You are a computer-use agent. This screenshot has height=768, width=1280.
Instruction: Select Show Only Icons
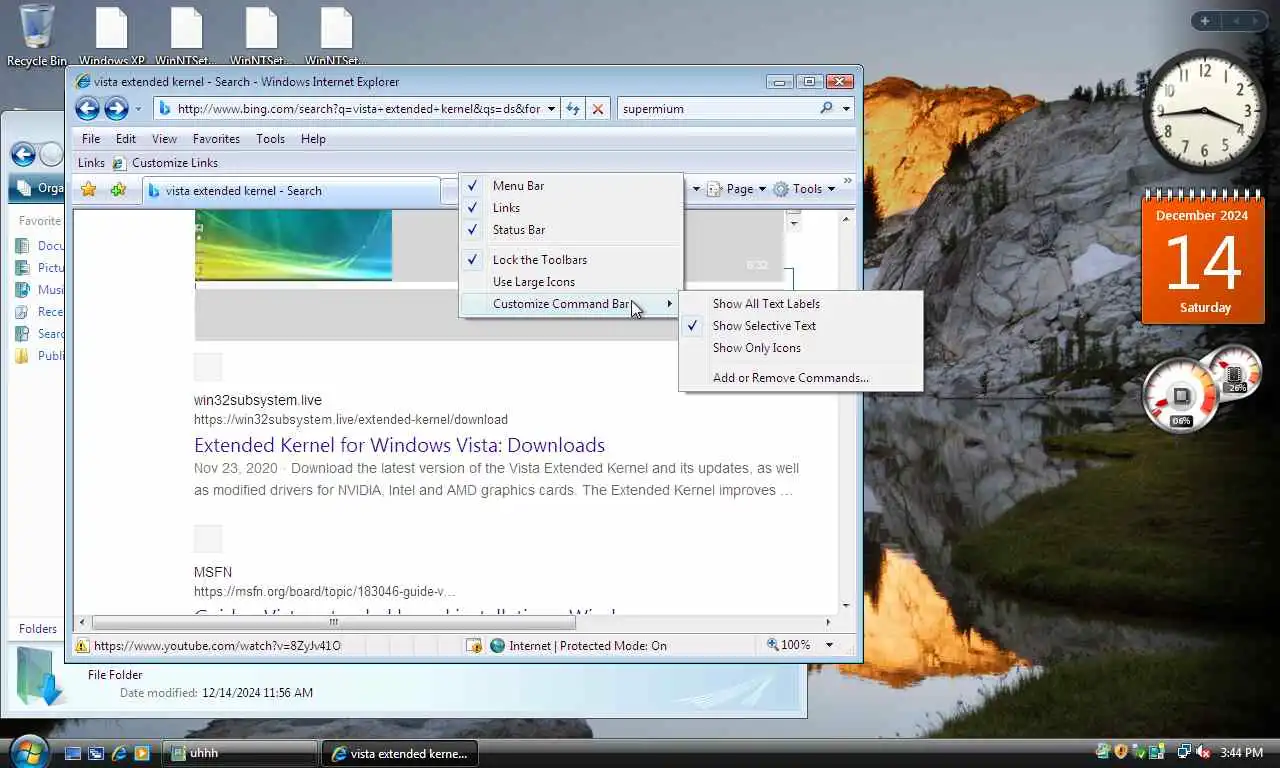(x=800, y=348)
